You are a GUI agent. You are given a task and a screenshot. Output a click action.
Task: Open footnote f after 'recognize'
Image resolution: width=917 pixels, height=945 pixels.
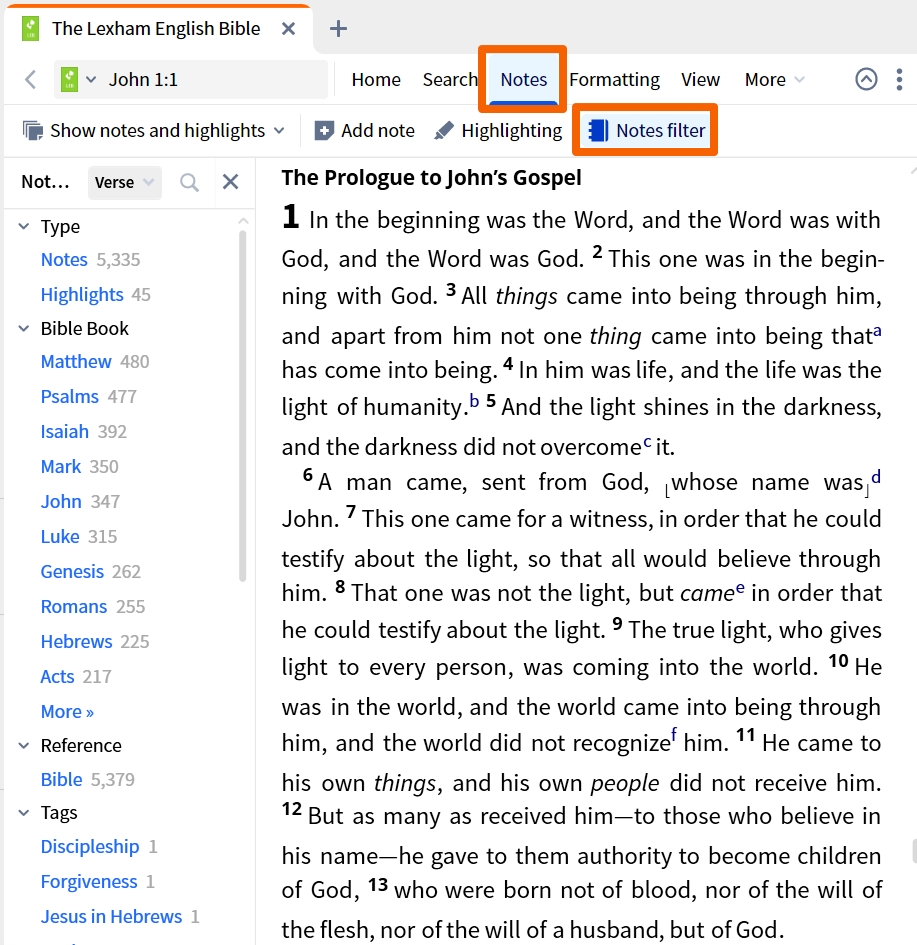click(674, 735)
